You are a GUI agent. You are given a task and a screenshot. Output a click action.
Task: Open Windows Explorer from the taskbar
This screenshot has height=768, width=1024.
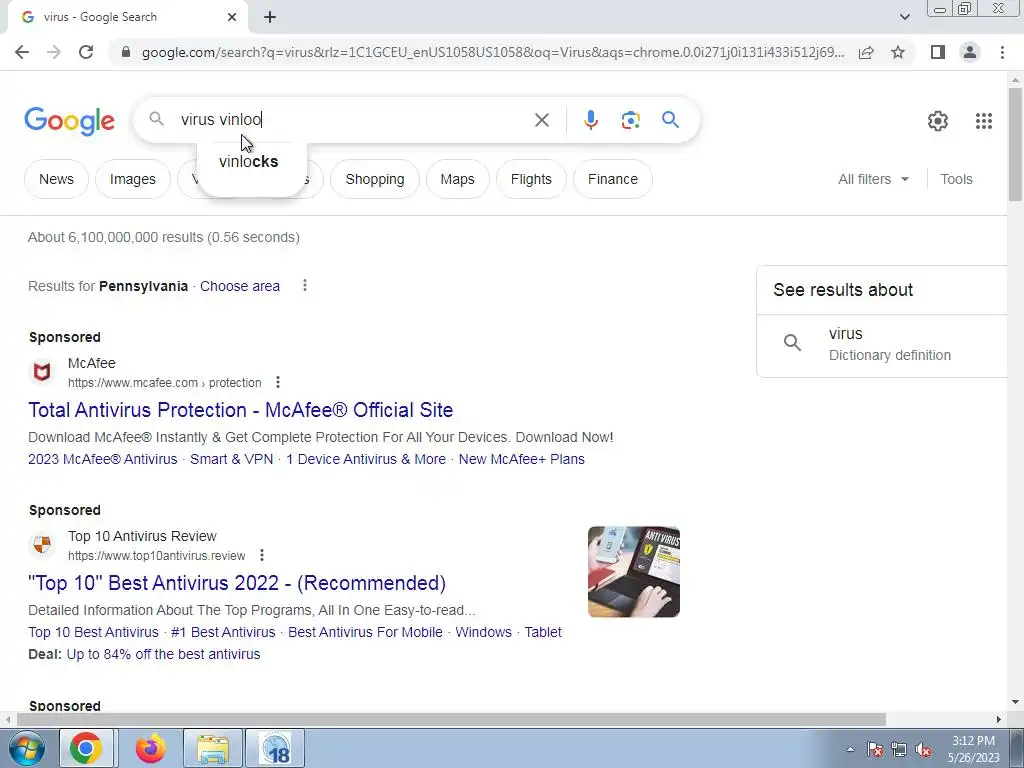pos(213,748)
